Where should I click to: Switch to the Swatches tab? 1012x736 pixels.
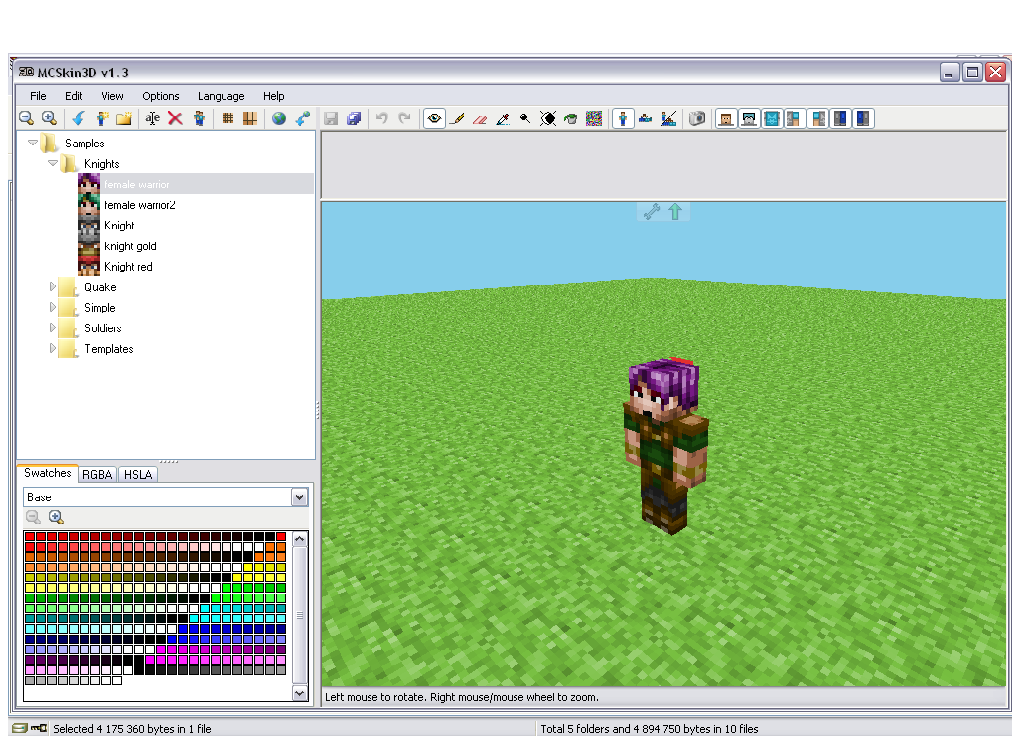(x=47, y=473)
